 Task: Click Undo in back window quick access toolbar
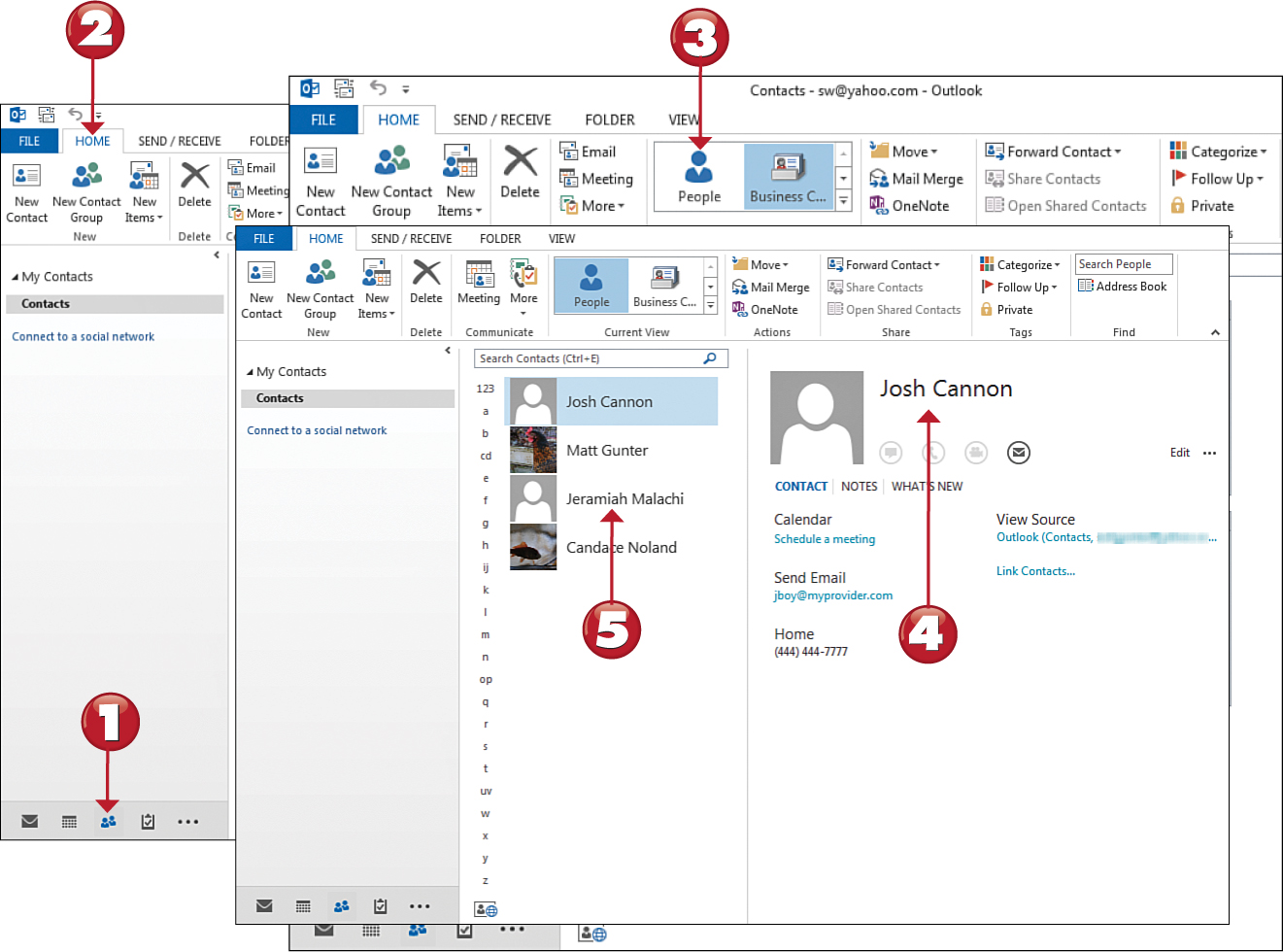pyautogui.click(x=379, y=88)
